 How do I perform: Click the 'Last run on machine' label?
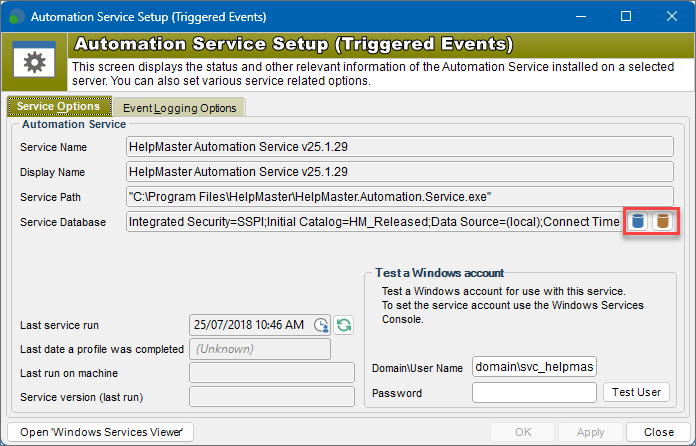pos(69,373)
